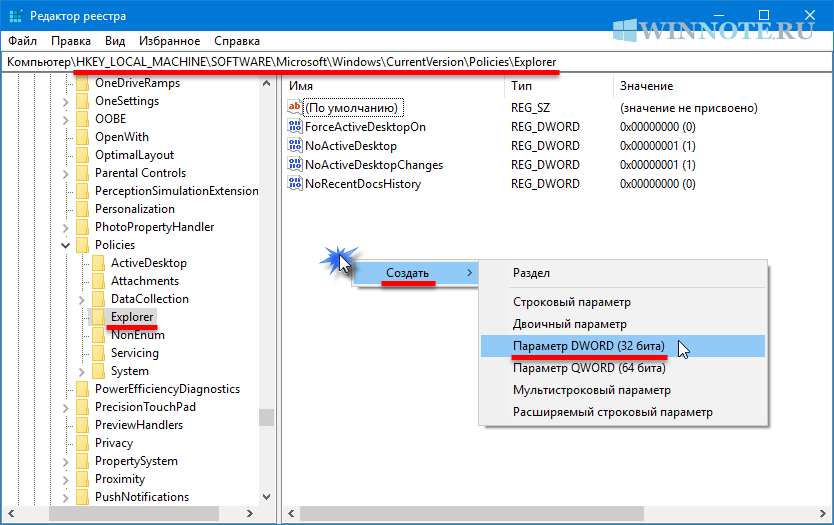
Task: Click tree pane scroll up arrow
Action: (x=266, y=83)
